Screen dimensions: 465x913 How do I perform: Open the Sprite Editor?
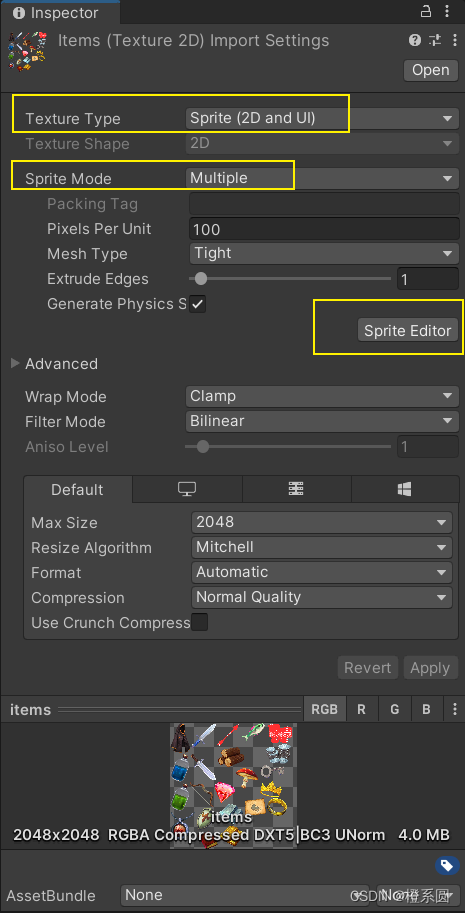click(x=408, y=331)
